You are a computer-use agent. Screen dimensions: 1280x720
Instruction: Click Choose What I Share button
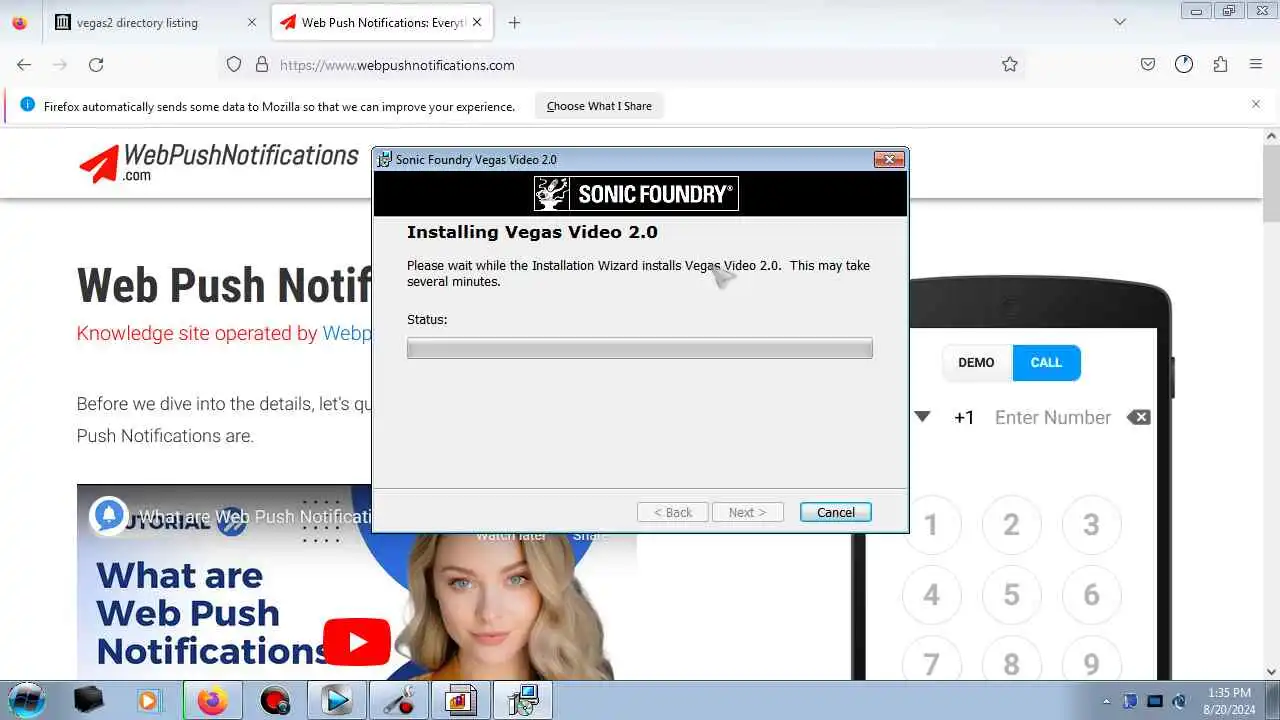pyautogui.click(x=599, y=106)
